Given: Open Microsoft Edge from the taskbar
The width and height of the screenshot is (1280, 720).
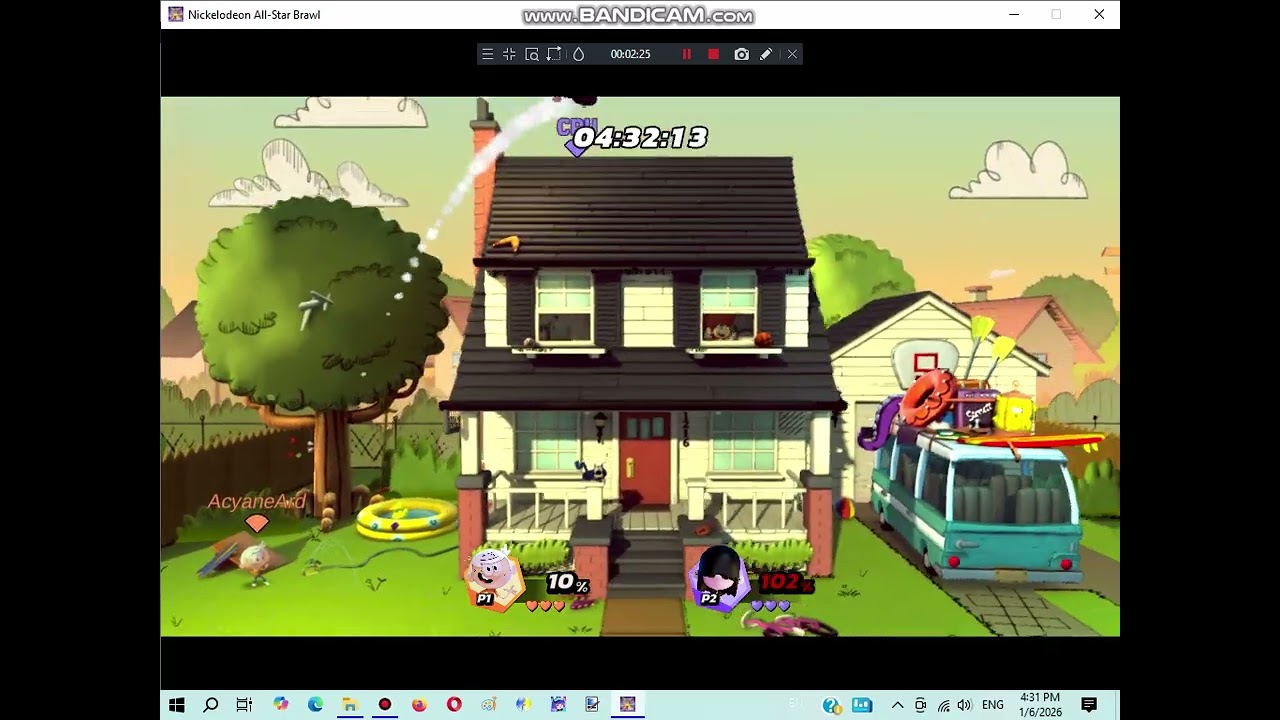Looking at the screenshot, I should pyautogui.click(x=315, y=705).
